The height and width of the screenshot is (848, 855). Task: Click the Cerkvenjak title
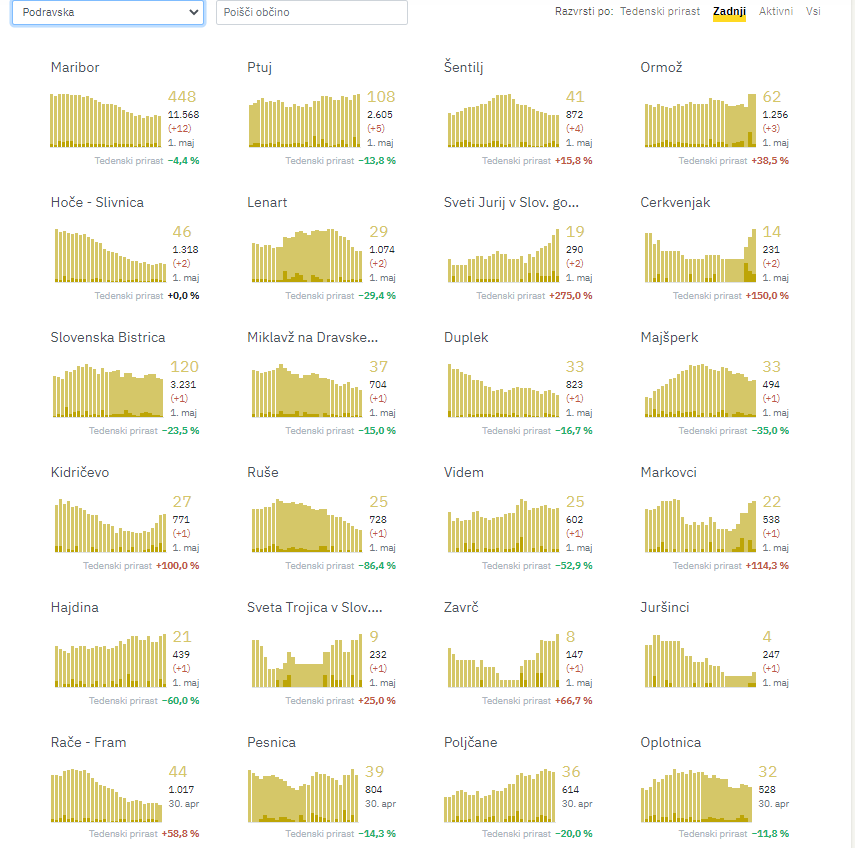[x=675, y=202]
